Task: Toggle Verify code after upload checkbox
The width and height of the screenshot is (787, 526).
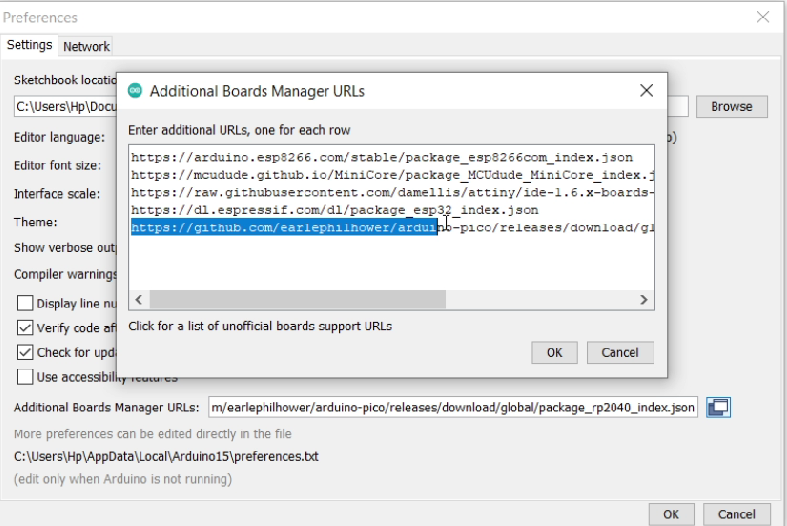Action: coord(25,328)
